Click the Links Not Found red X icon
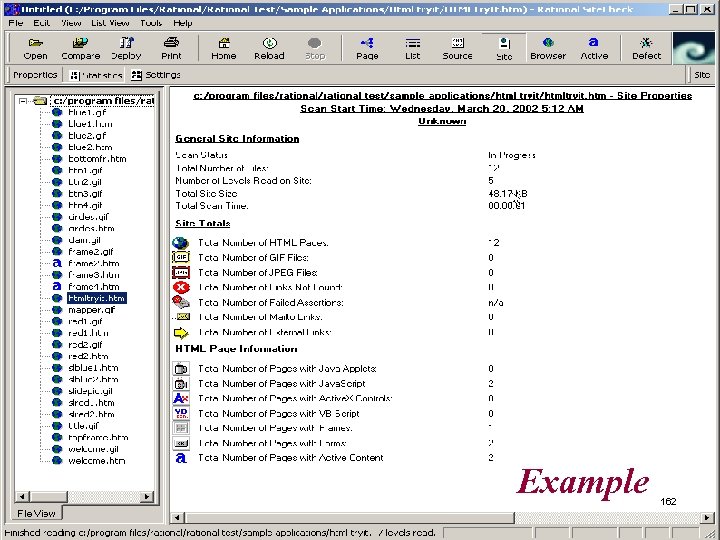 click(180, 287)
